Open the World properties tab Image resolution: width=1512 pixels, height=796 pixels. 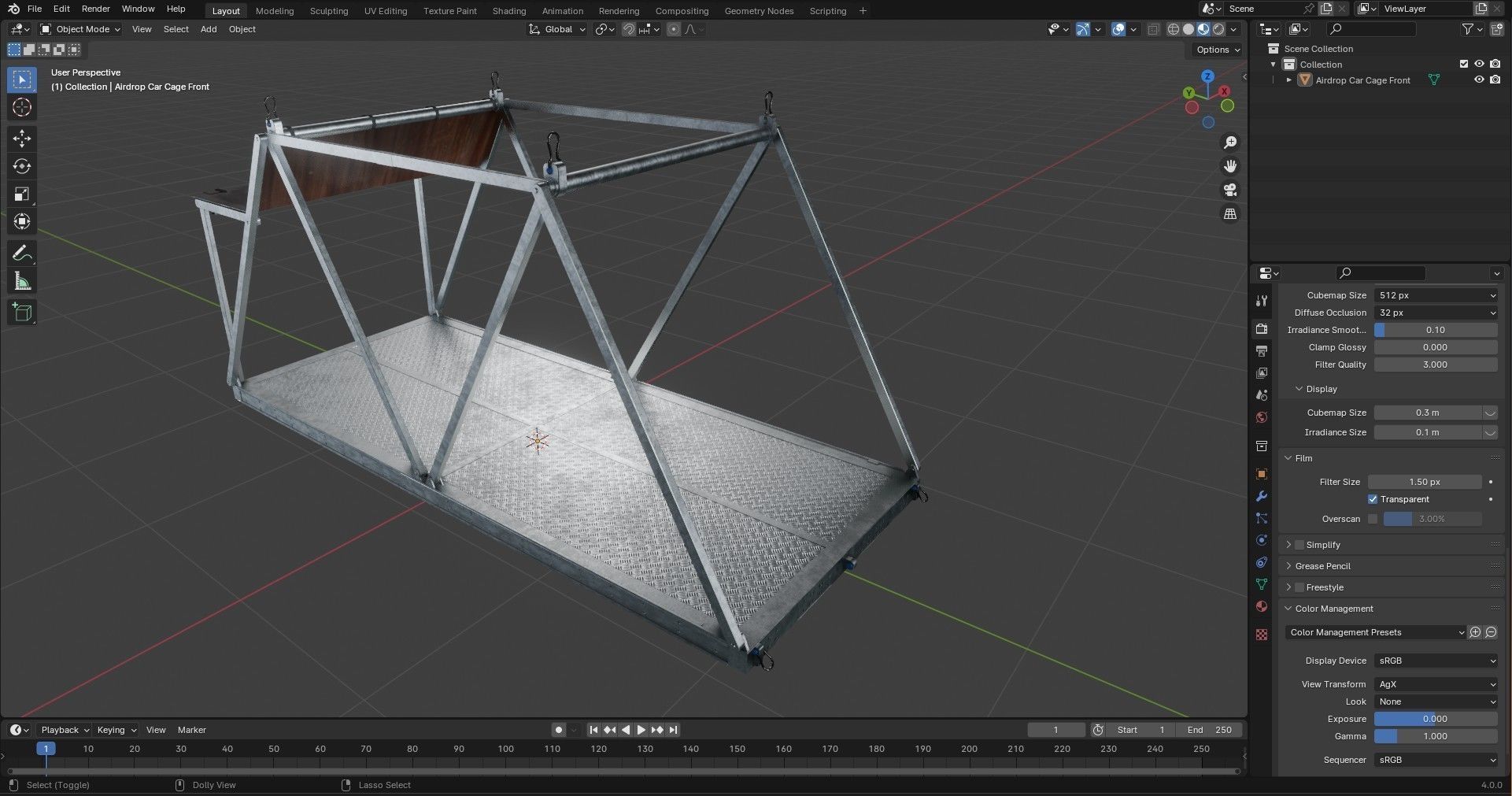click(1262, 417)
